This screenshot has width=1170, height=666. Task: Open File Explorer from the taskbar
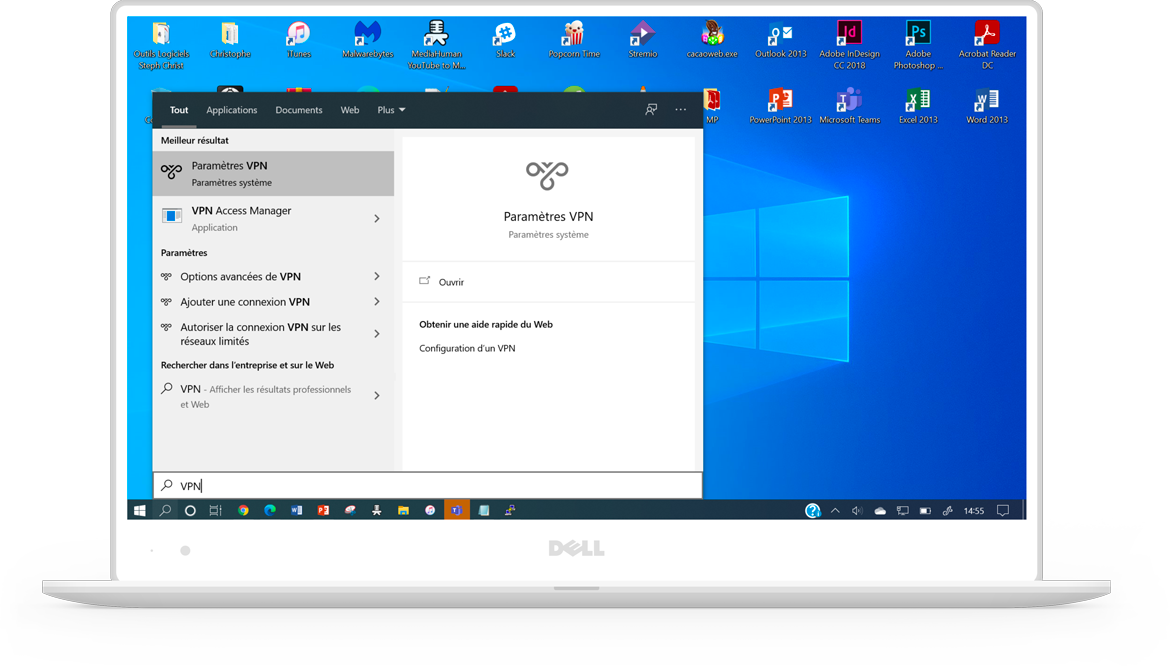click(x=403, y=510)
